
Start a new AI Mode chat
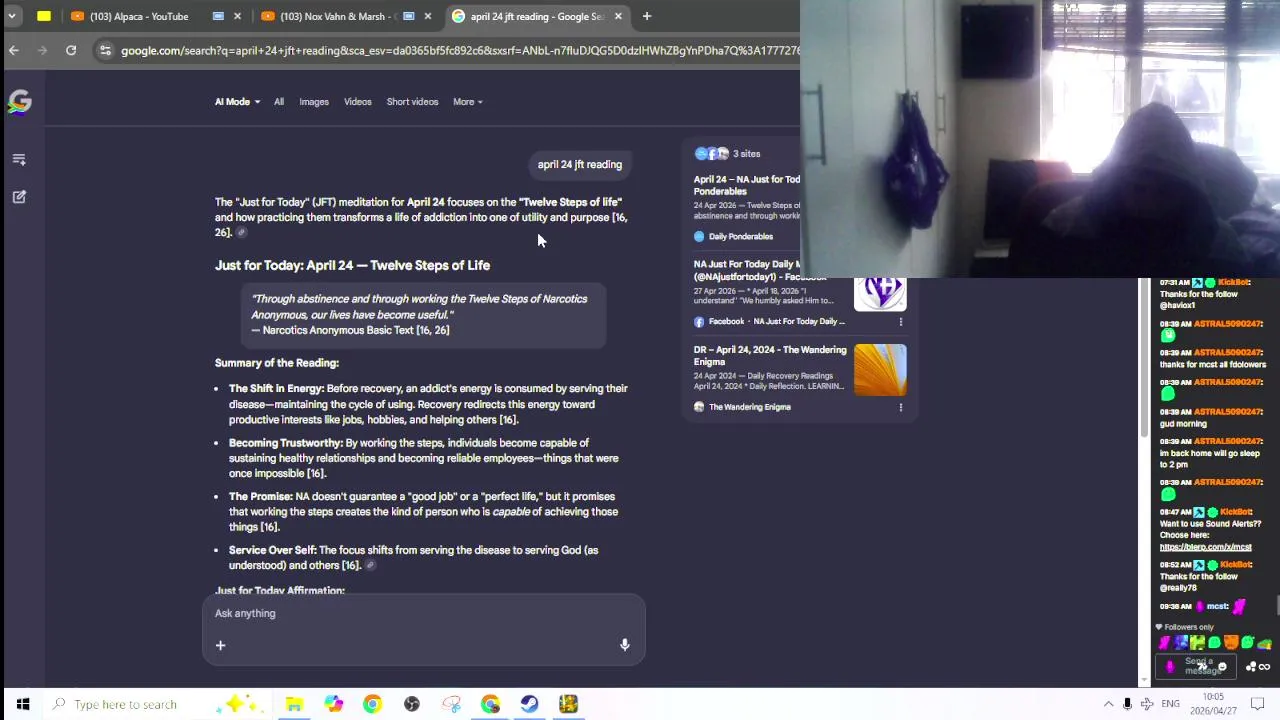[19, 197]
